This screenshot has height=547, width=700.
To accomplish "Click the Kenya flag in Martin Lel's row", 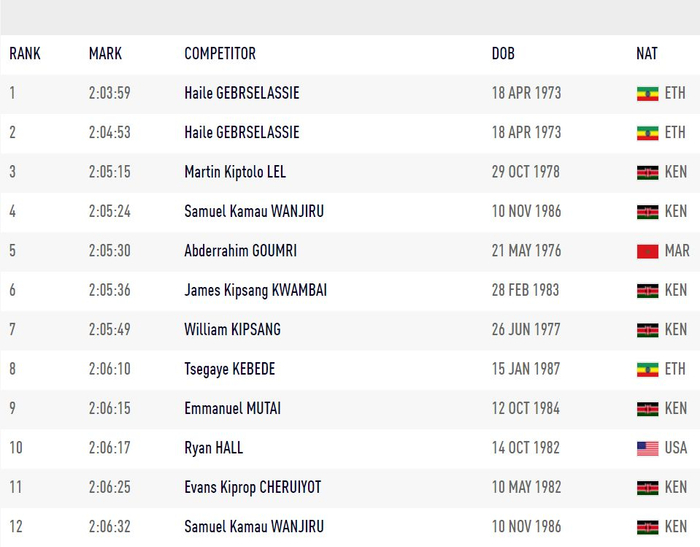I will pos(647,172).
